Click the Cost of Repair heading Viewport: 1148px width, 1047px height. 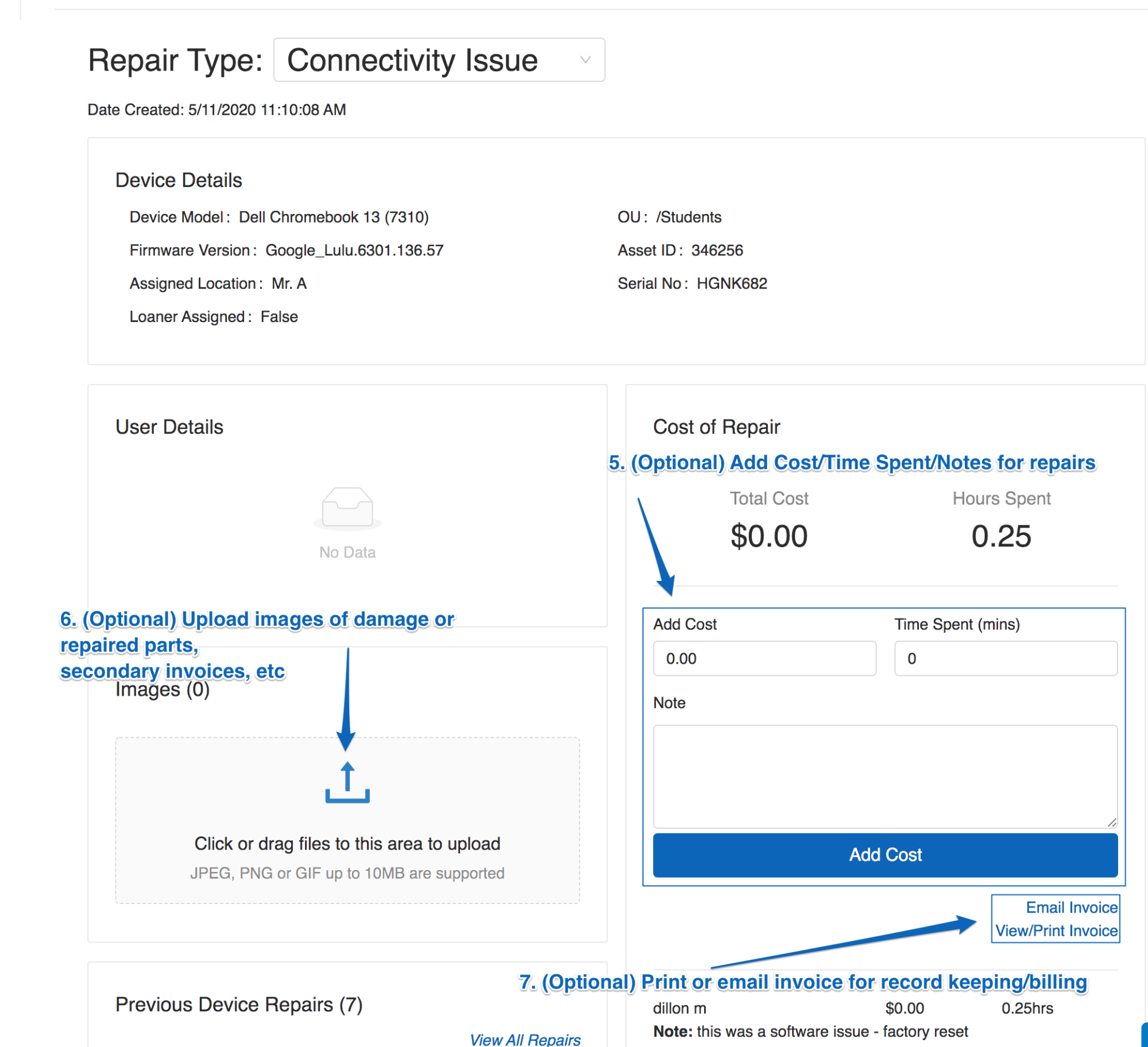tap(716, 427)
